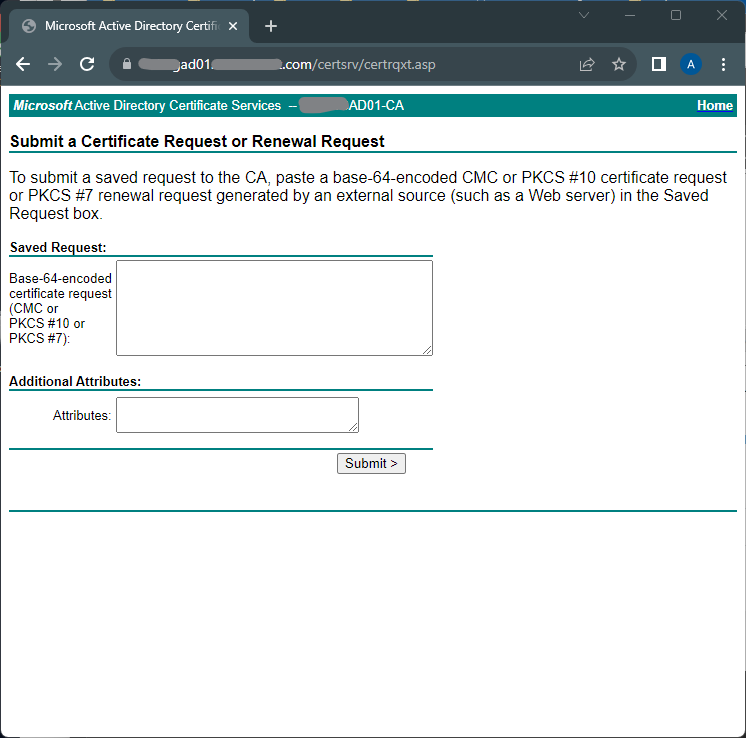Share this page using the share icon
The height and width of the screenshot is (738, 746).
coord(587,64)
